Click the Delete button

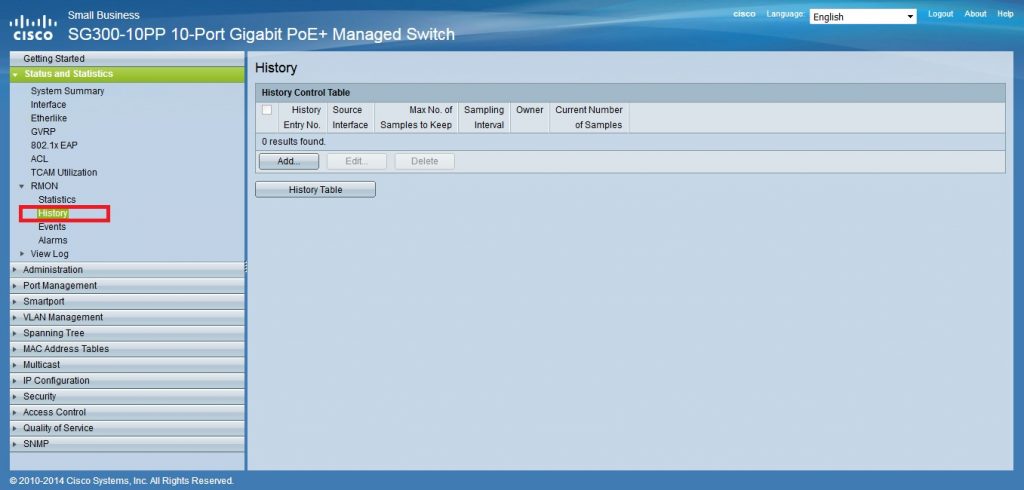(x=424, y=161)
